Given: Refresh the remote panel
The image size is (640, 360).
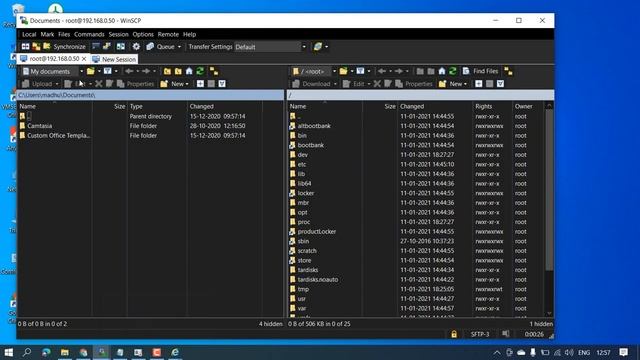Looking at the screenshot, I should (453, 71).
